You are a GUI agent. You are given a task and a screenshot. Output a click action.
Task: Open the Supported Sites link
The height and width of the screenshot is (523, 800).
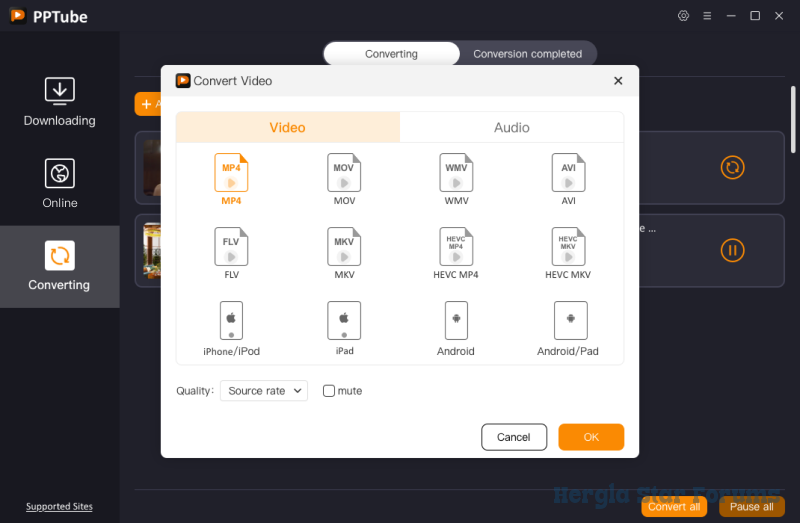[59, 507]
